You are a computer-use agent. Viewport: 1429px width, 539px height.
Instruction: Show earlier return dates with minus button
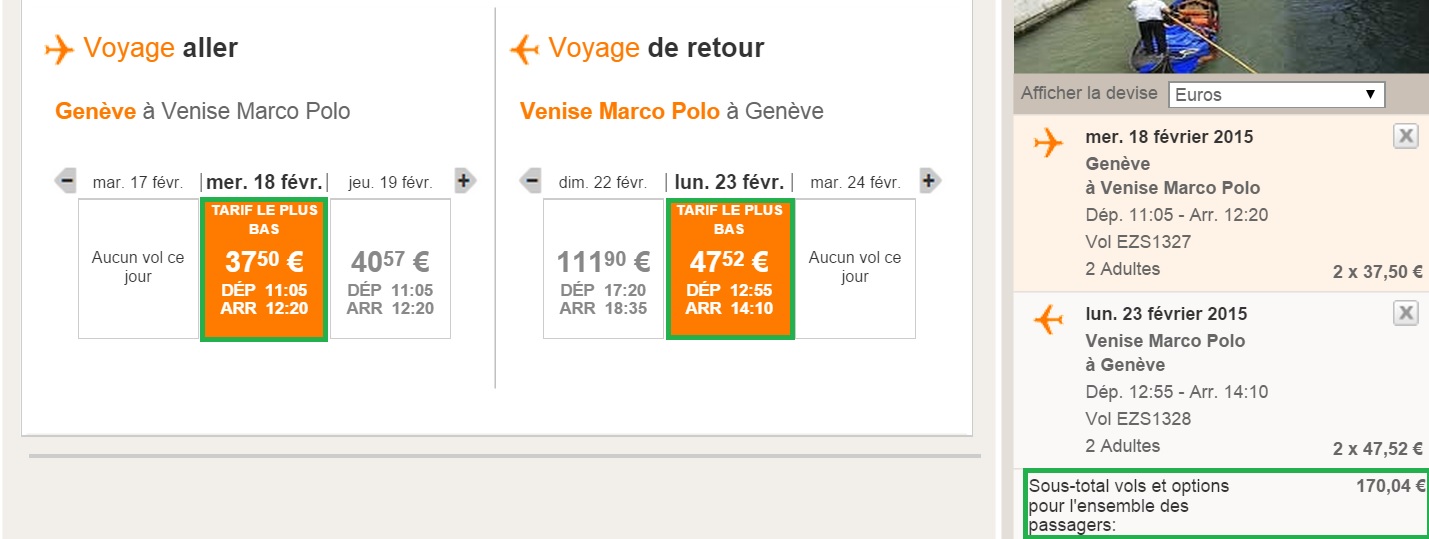click(x=531, y=181)
